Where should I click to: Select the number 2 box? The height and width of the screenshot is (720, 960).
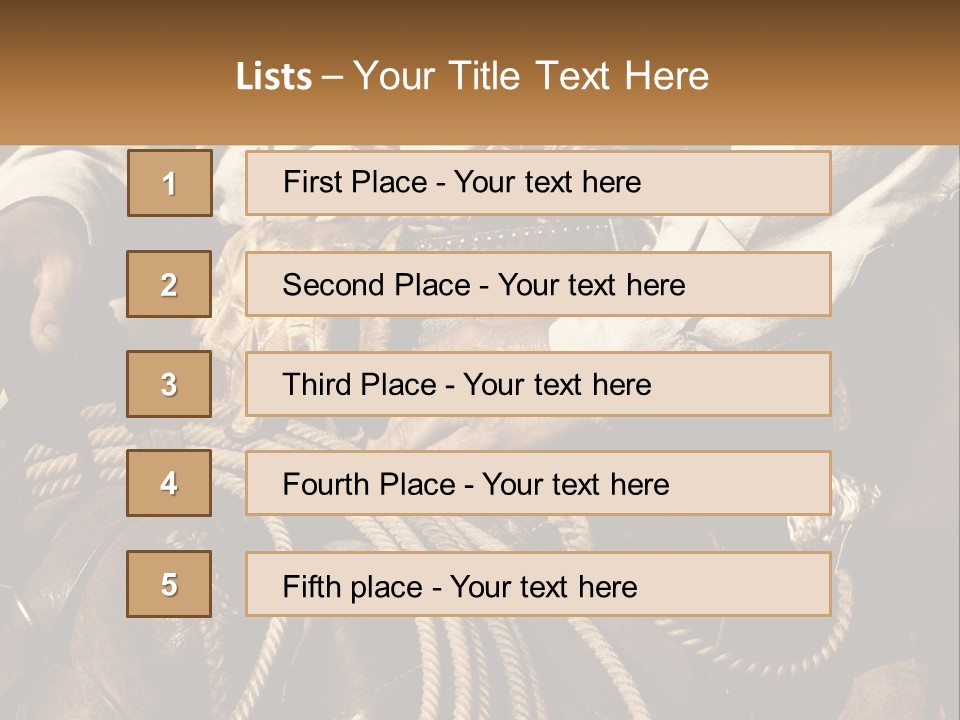click(x=169, y=284)
